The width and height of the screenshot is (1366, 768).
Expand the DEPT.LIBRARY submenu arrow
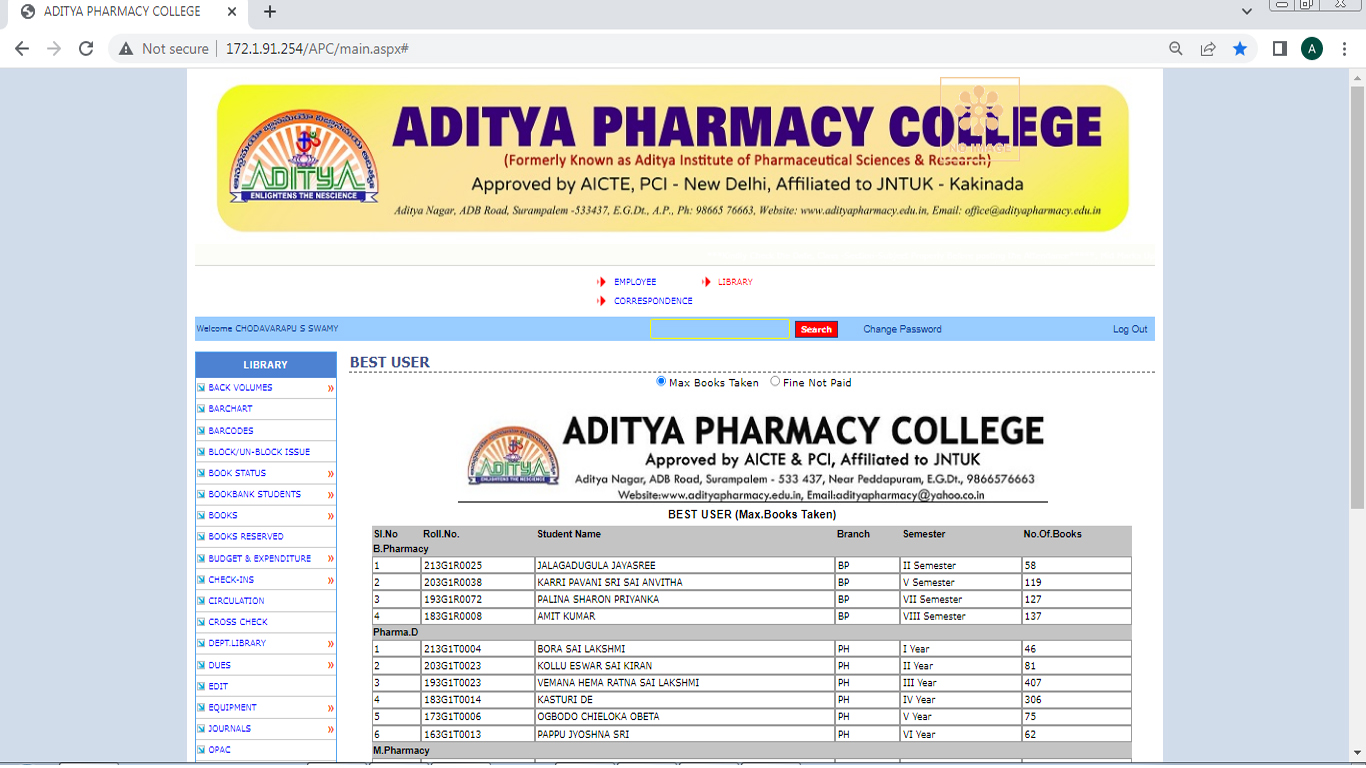[330, 644]
